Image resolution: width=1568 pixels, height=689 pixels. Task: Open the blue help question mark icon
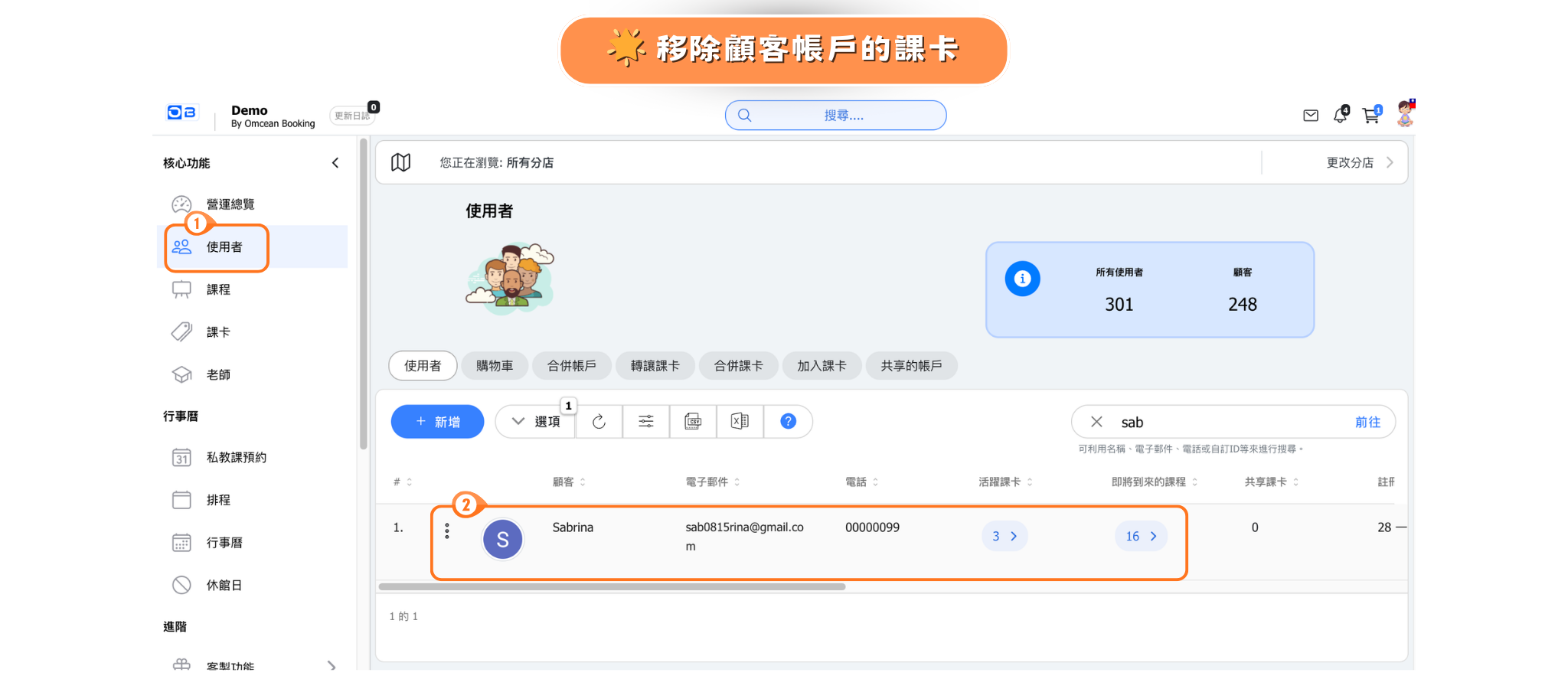pos(788,422)
